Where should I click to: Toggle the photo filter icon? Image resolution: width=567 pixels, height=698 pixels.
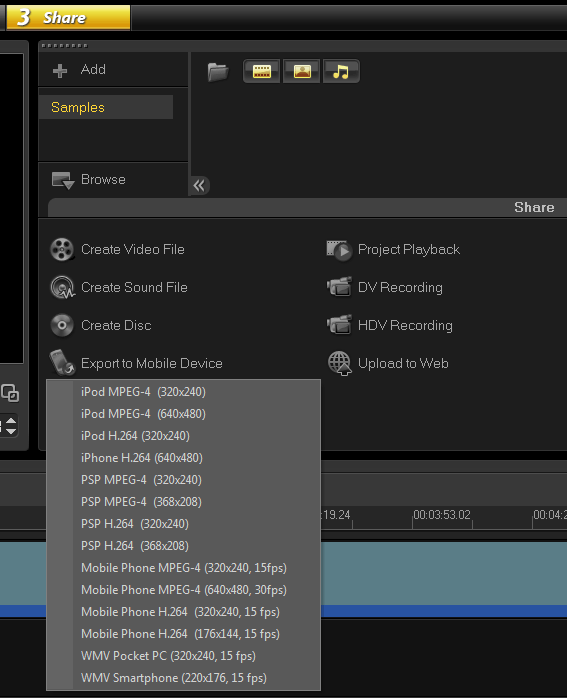click(x=302, y=71)
